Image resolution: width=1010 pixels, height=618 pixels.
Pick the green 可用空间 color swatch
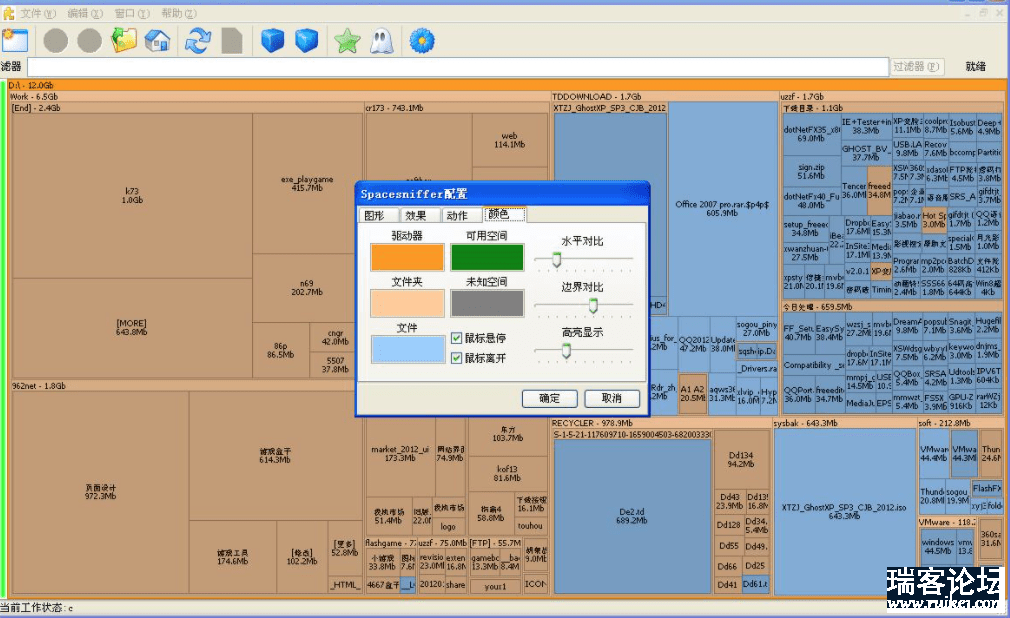click(487, 257)
